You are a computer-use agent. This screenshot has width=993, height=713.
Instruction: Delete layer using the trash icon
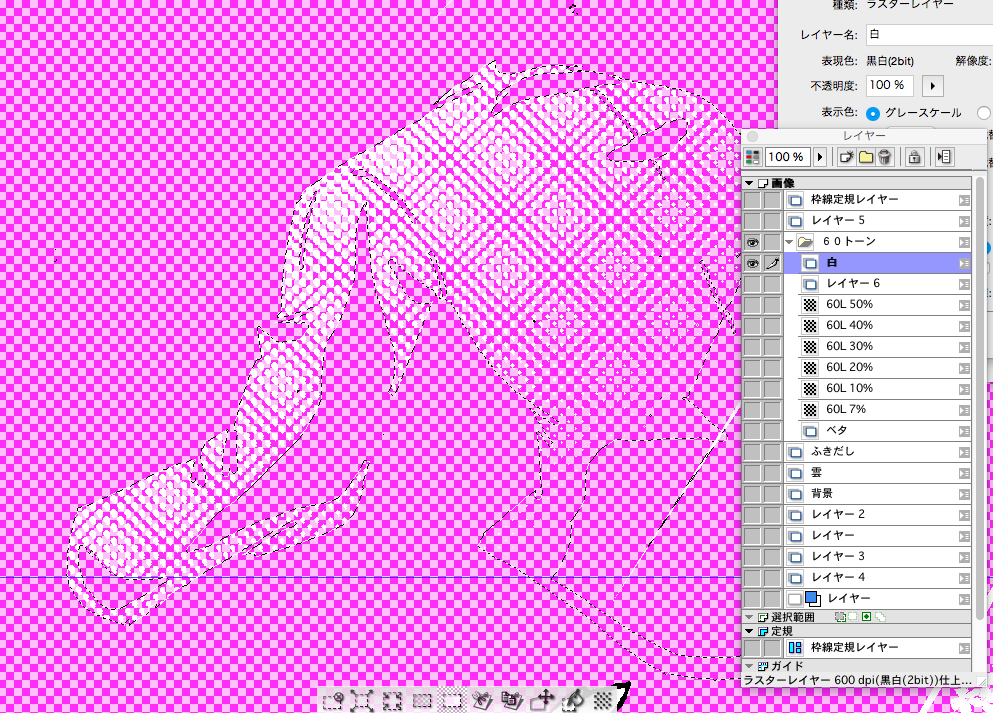click(884, 157)
